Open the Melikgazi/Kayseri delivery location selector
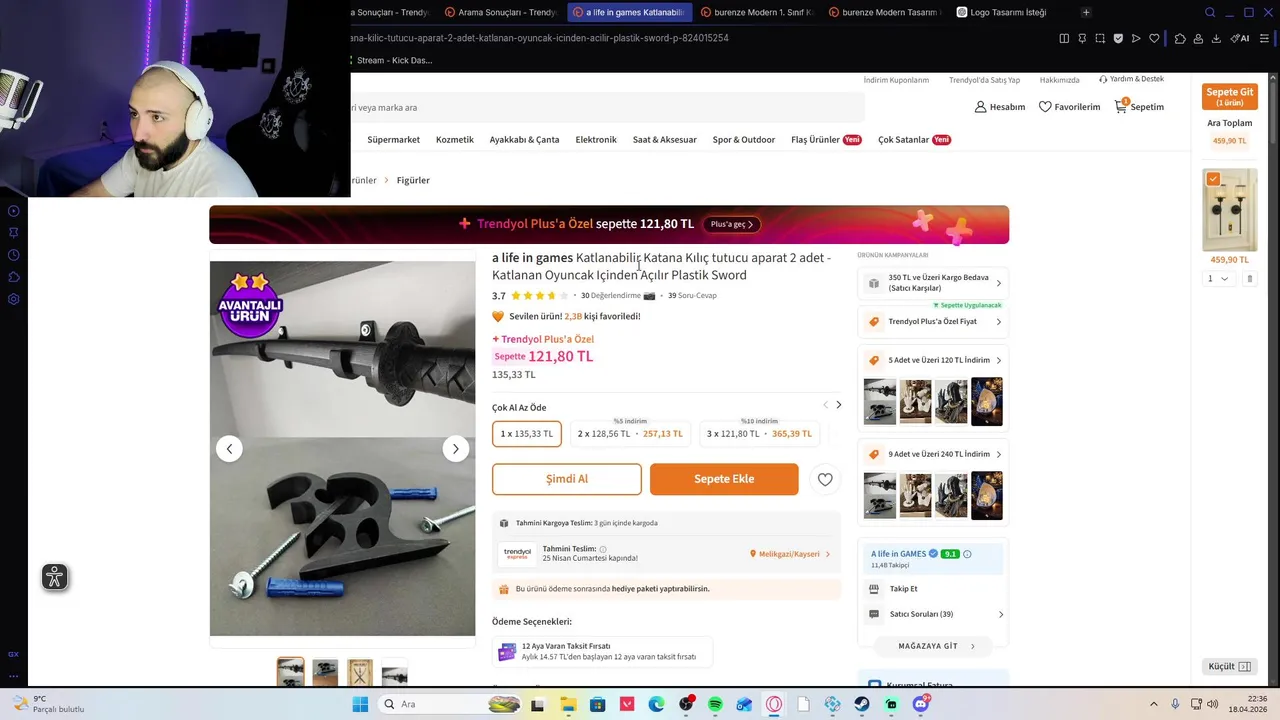The image size is (1280, 720). 790,554
